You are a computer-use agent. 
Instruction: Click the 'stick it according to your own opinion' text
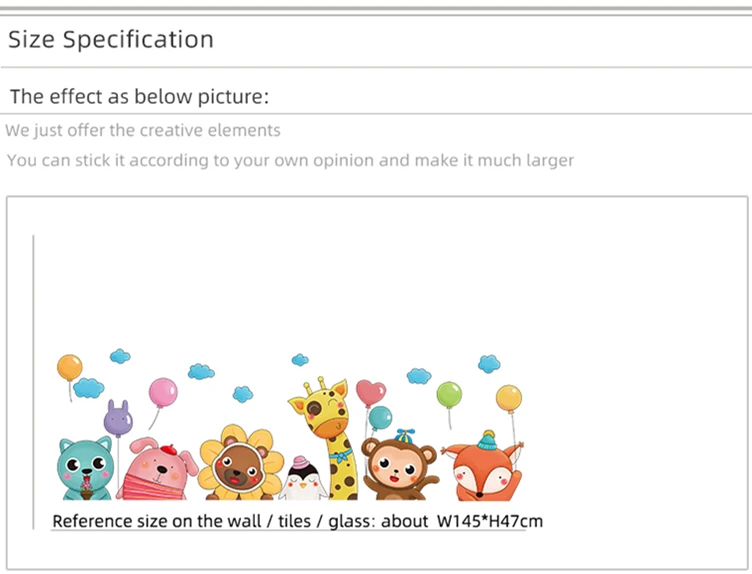point(290,160)
